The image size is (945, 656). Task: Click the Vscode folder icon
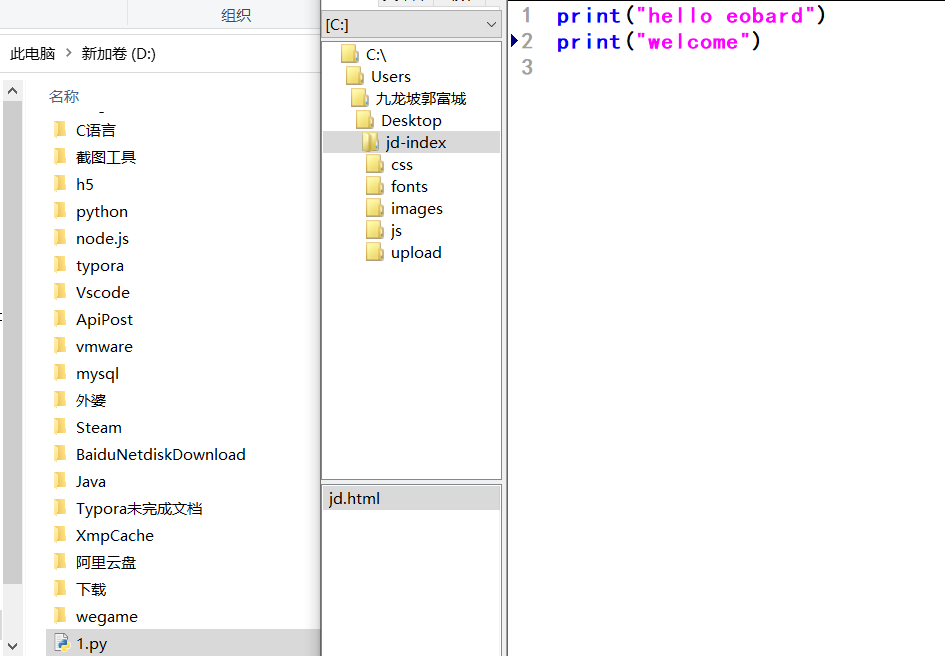[60, 292]
